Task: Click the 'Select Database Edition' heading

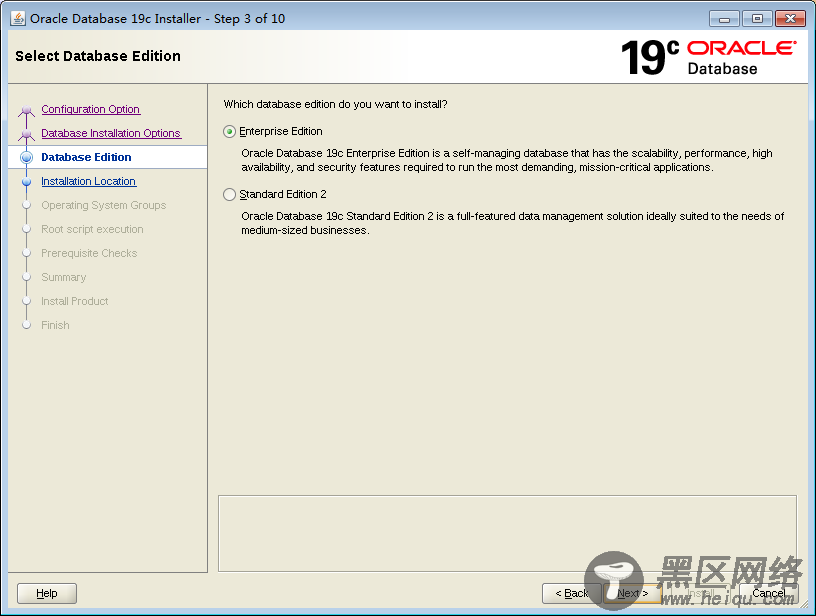Action: (98, 56)
